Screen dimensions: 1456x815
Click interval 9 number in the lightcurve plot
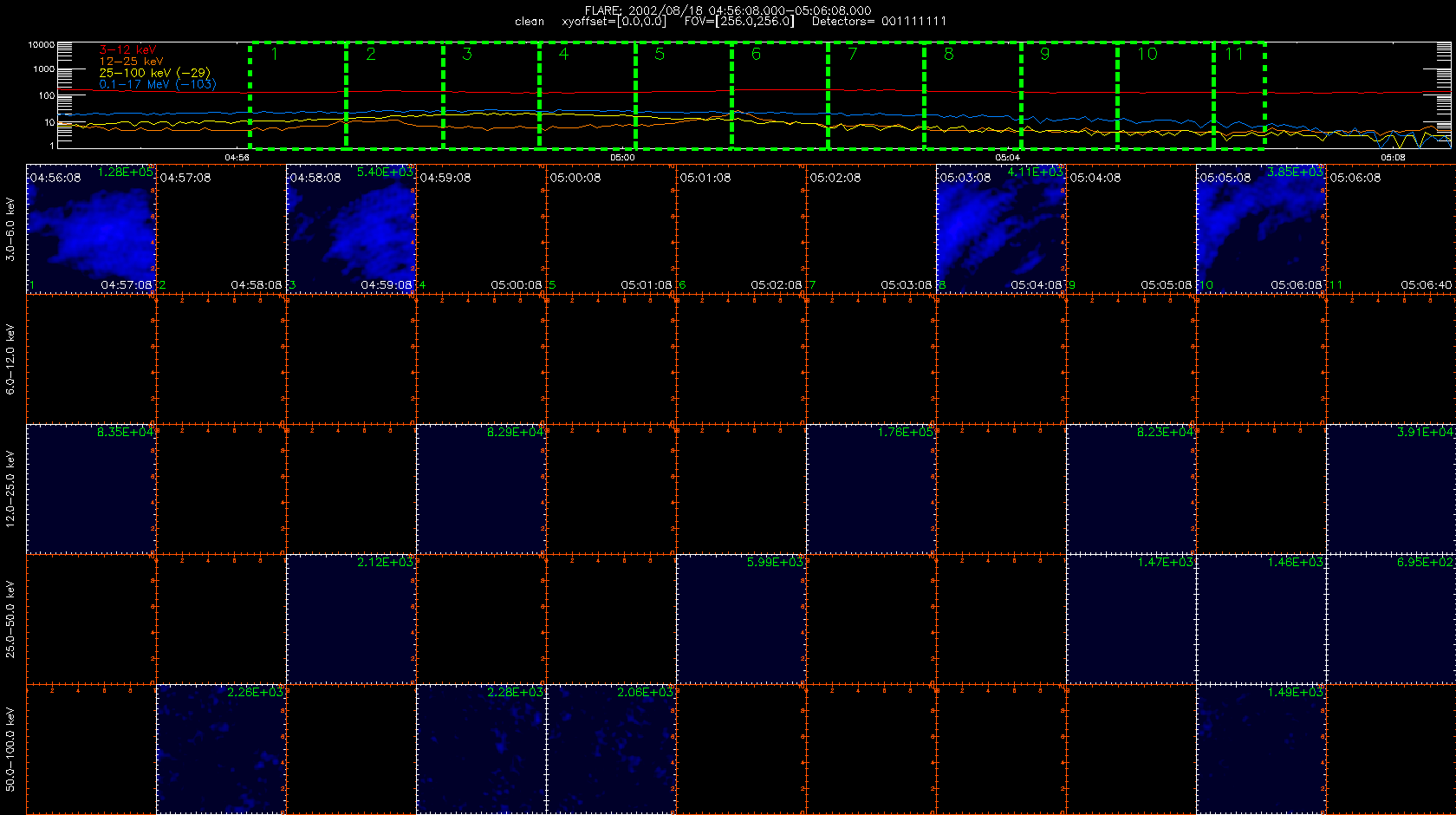pyautogui.click(x=1045, y=55)
